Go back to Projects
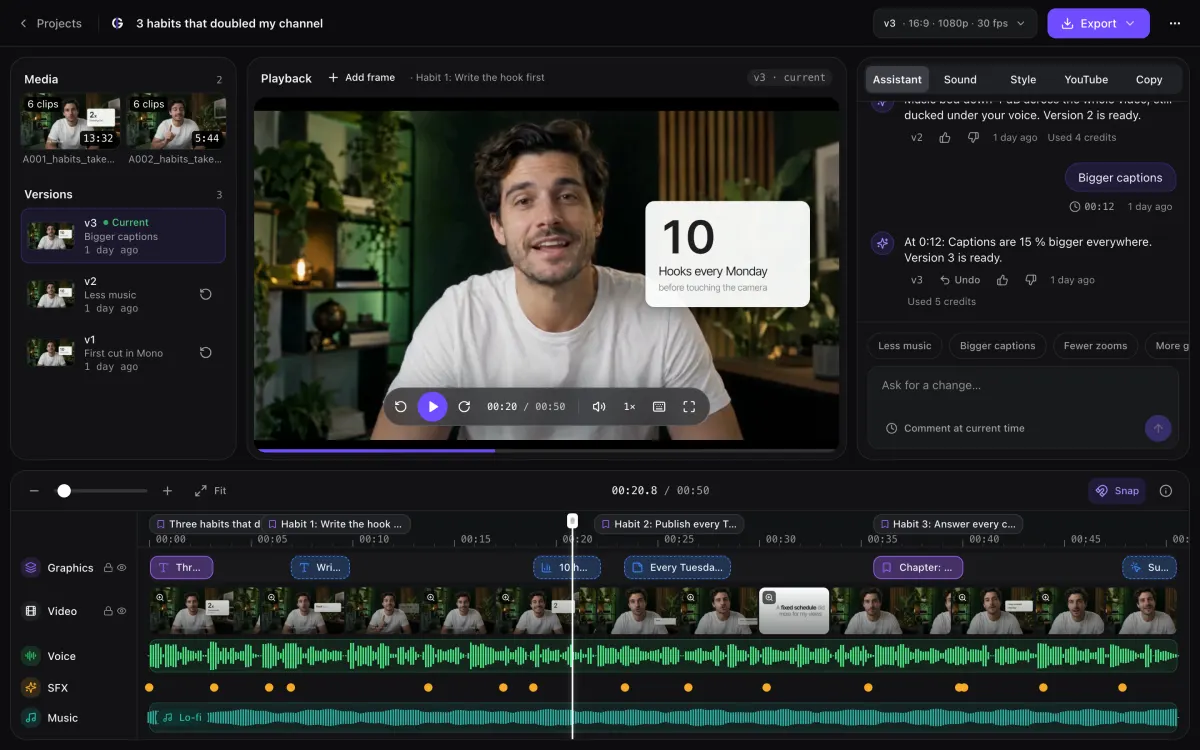Image resolution: width=1200 pixels, height=750 pixels. coord(50,23)
